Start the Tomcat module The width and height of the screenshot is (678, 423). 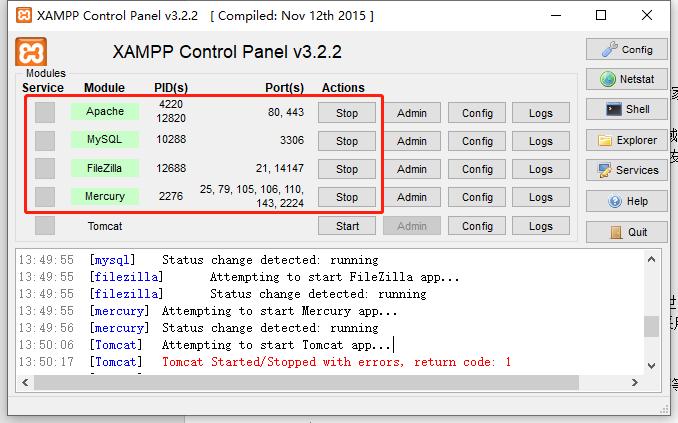pos(347,226)
